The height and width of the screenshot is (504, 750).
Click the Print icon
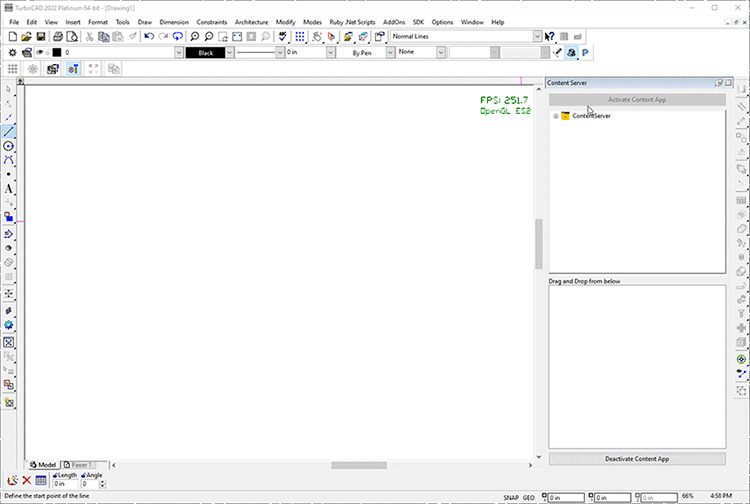pos(58,36)
